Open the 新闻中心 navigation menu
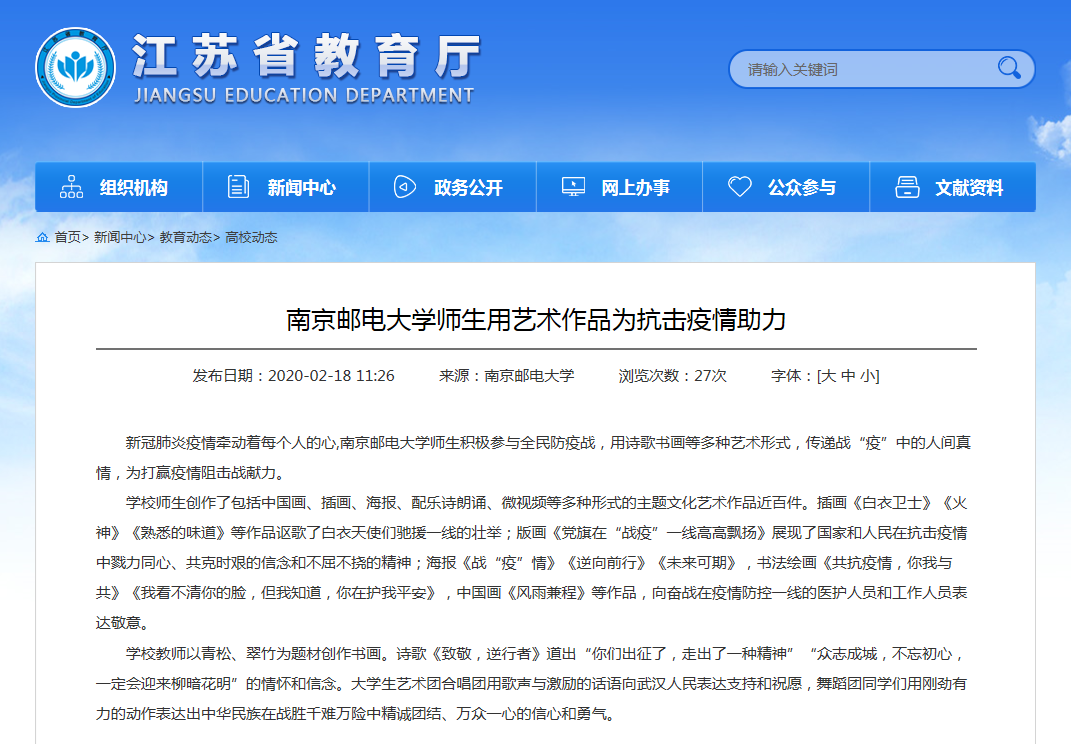Image resolution: width=1071 pixels, height=744 pixels. click(301, 188)
